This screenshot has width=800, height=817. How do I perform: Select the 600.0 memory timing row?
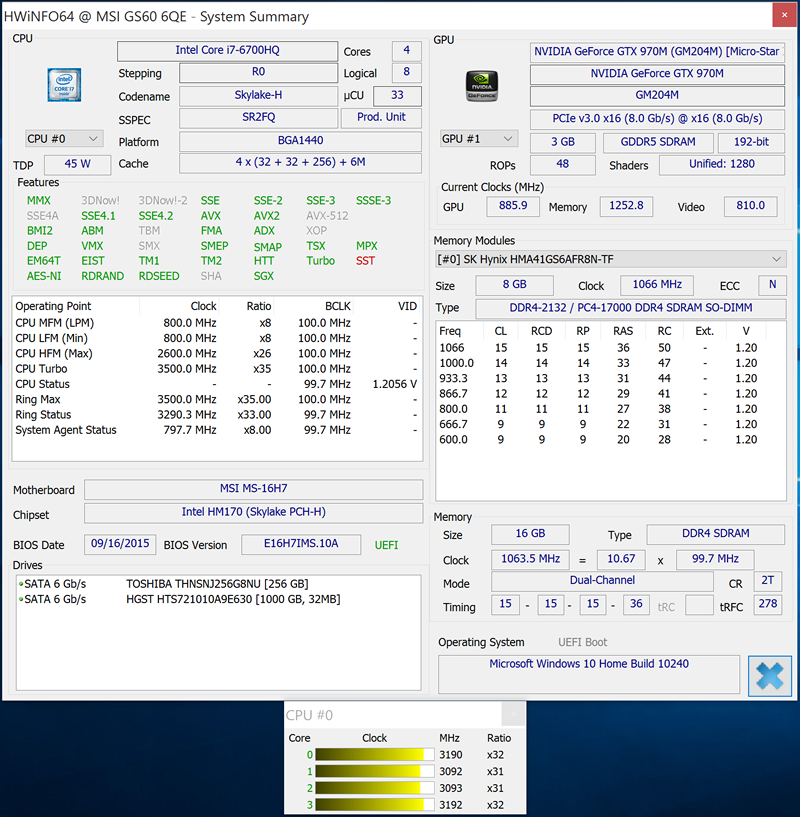(610, 439)
